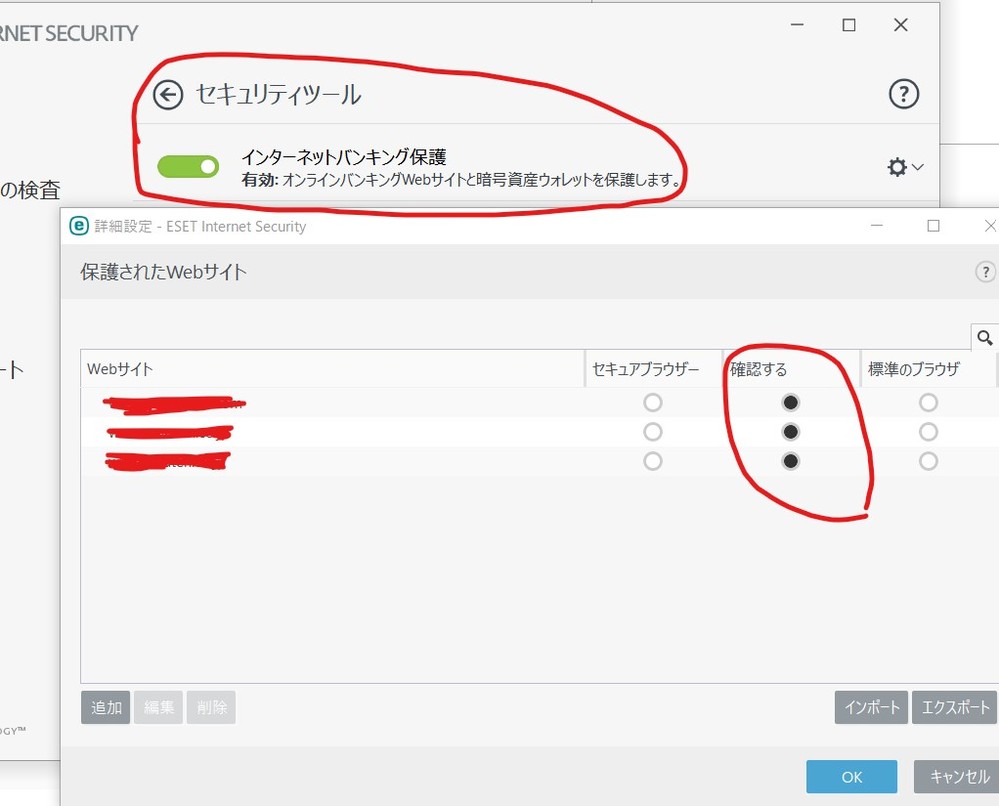Minimize the main ESET Internet Security window
The image size is (999, 806).
796,26
